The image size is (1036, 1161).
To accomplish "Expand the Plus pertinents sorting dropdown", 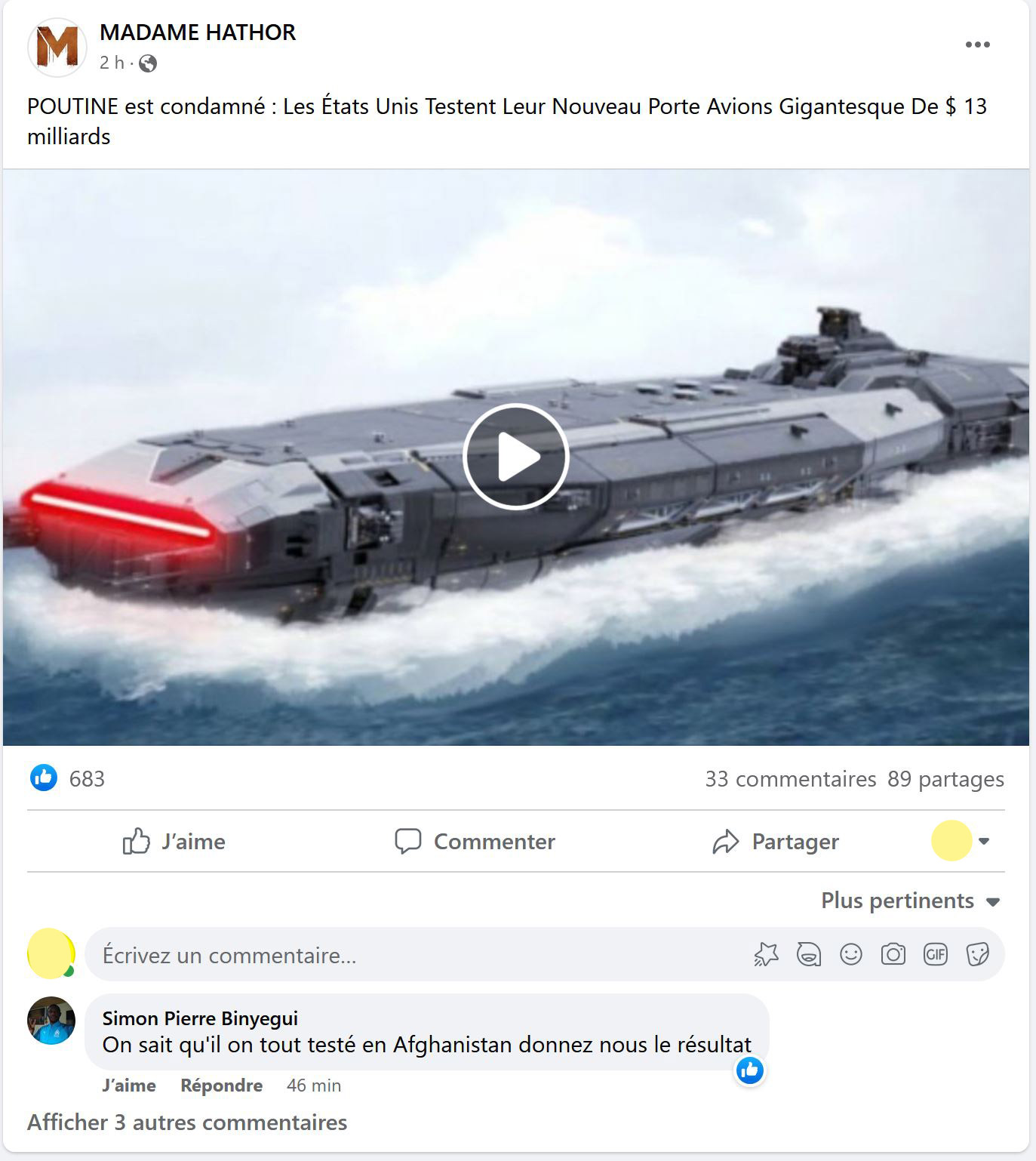I will [x=910, y=901].
